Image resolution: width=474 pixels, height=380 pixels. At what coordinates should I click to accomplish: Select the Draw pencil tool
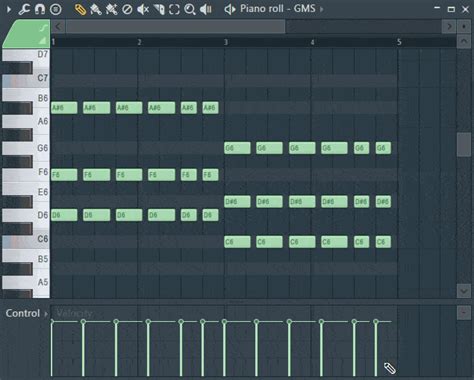80,9
